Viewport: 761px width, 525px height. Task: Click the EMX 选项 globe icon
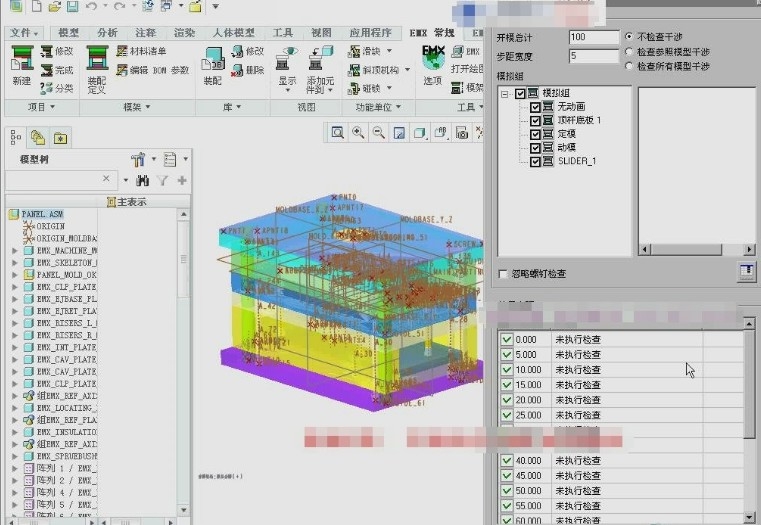pos(433,66)
